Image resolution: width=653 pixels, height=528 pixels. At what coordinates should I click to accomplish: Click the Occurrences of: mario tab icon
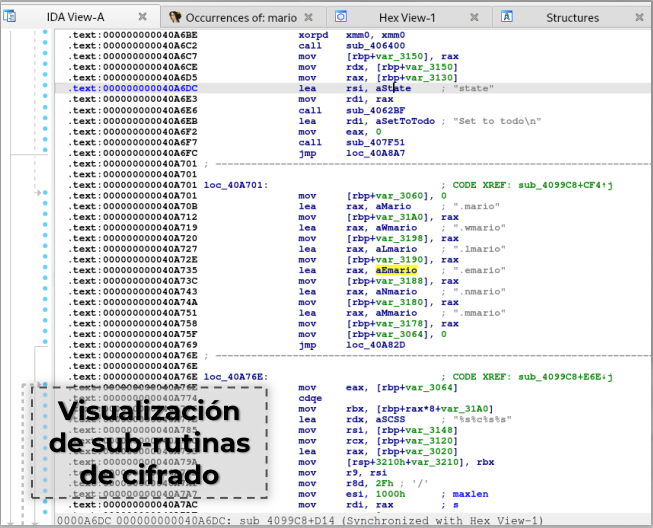tap(176, 17)
